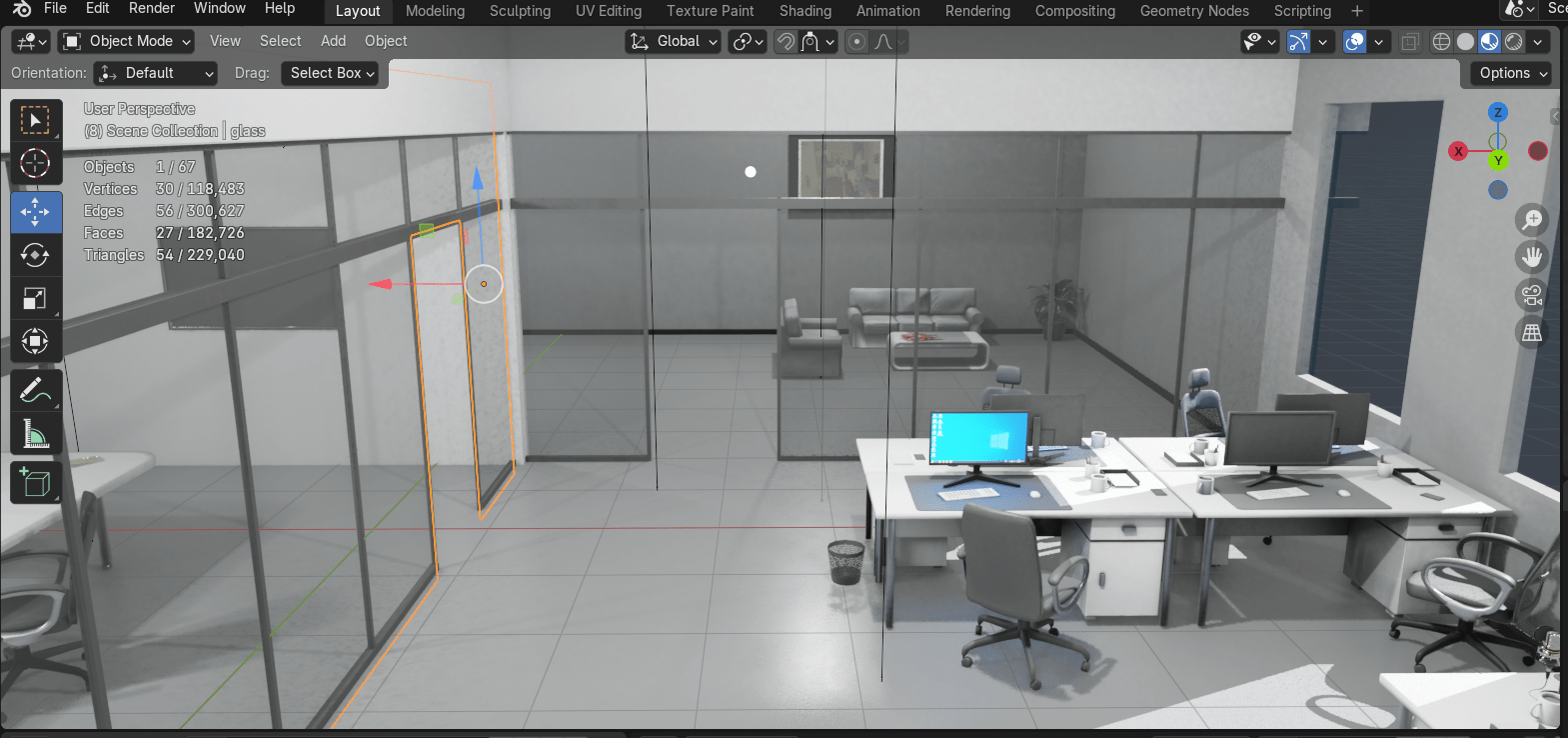Open the Object Mode dropdown
Viewport: 1568px width, 738px height.
pyautogui.click(x=127, y=41)
